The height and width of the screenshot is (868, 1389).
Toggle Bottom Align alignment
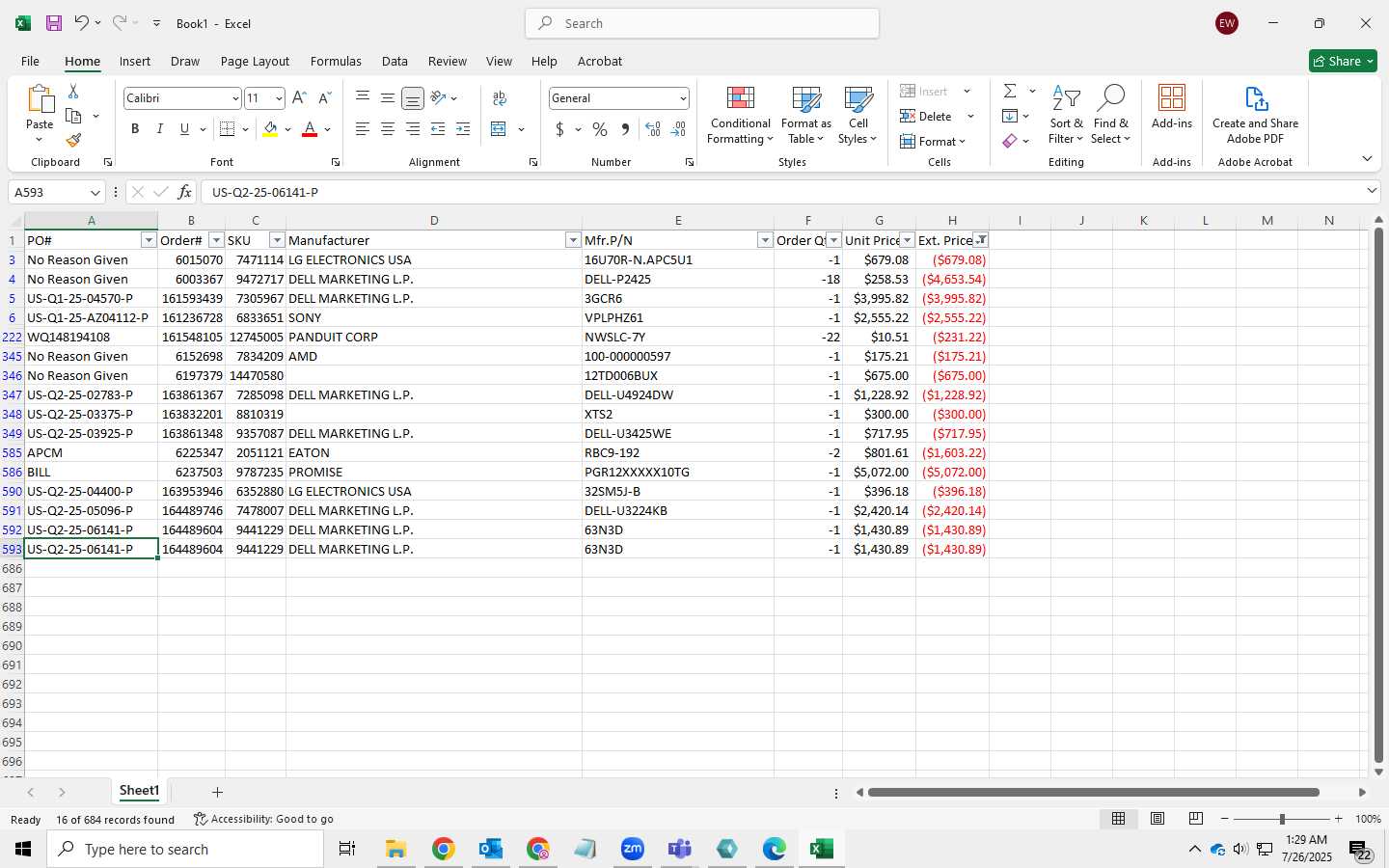412,98
